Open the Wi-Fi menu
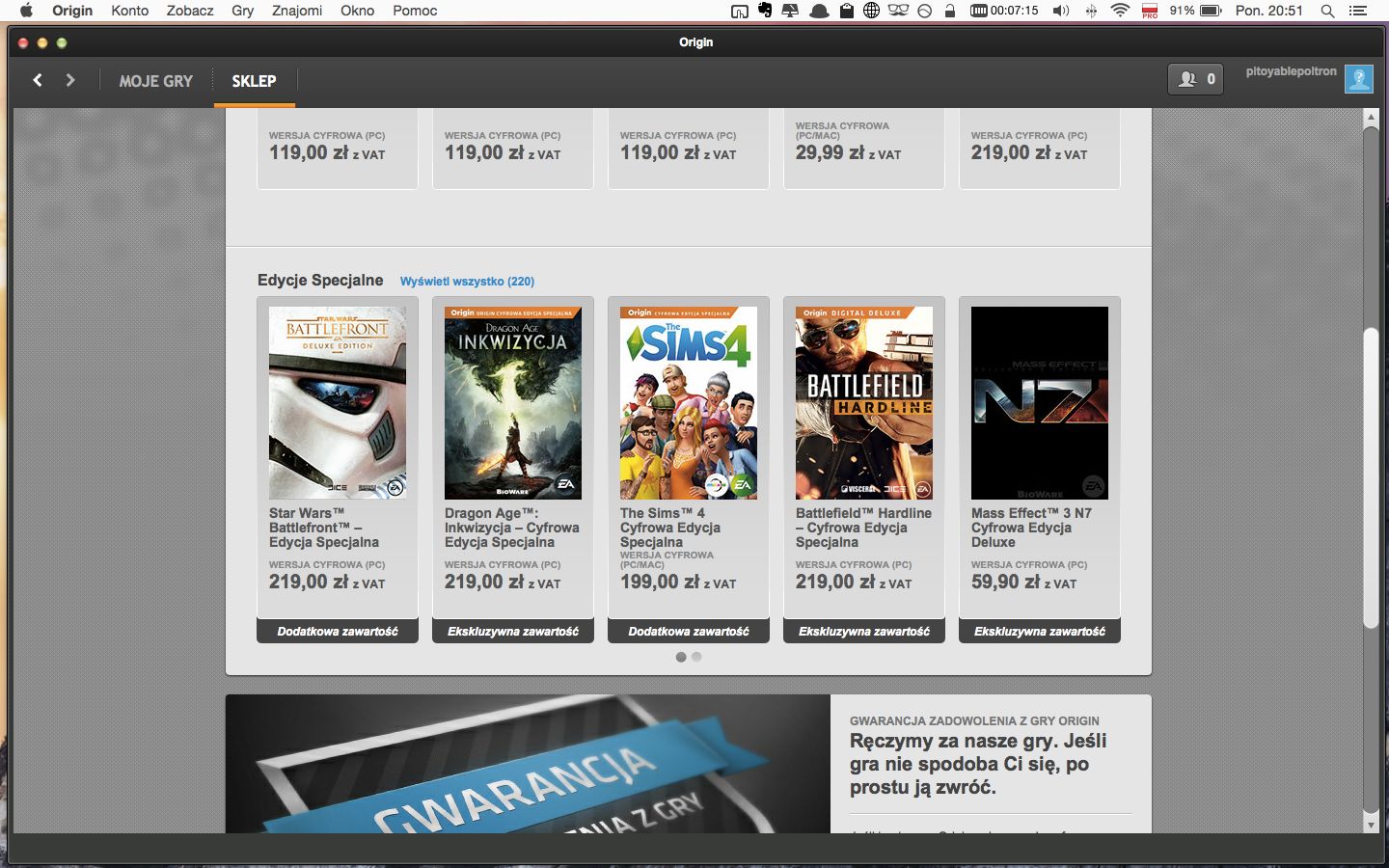Viewport: 1389px width, 868px height. click(1120, 11)
